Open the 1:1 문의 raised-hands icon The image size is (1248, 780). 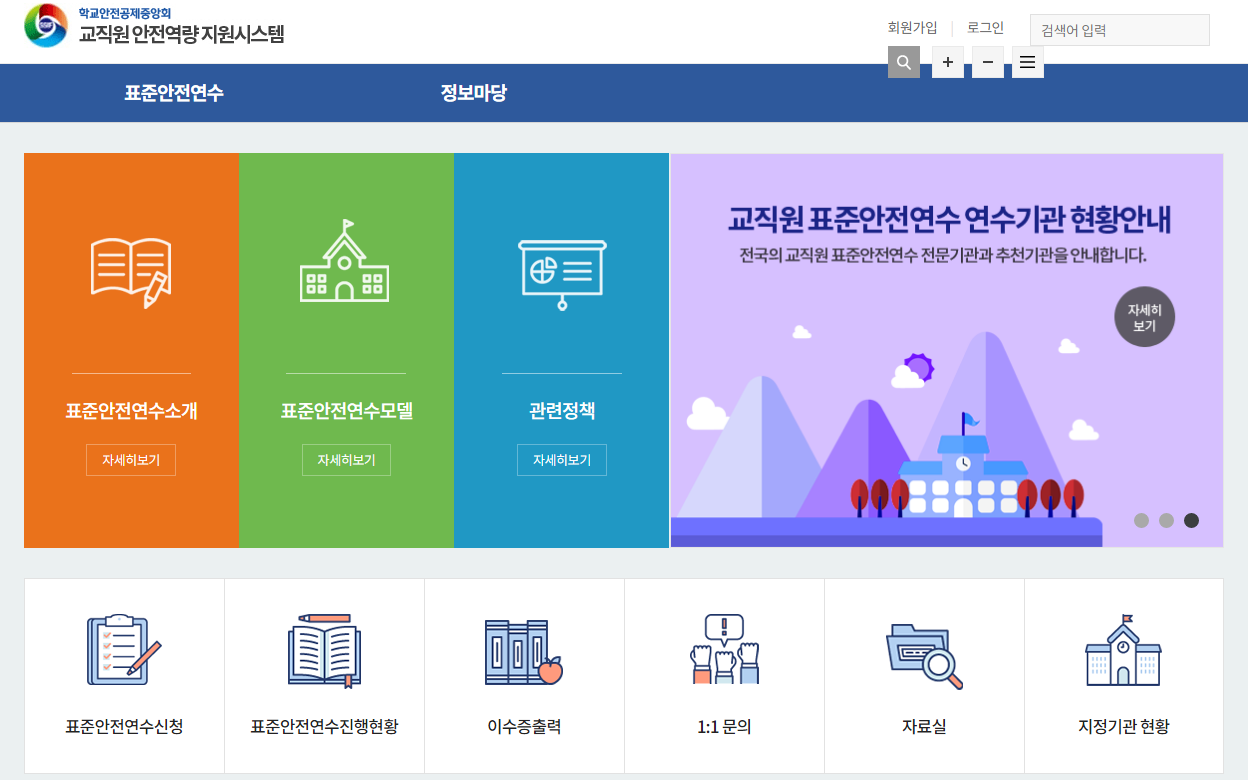[x=724, y=650]
